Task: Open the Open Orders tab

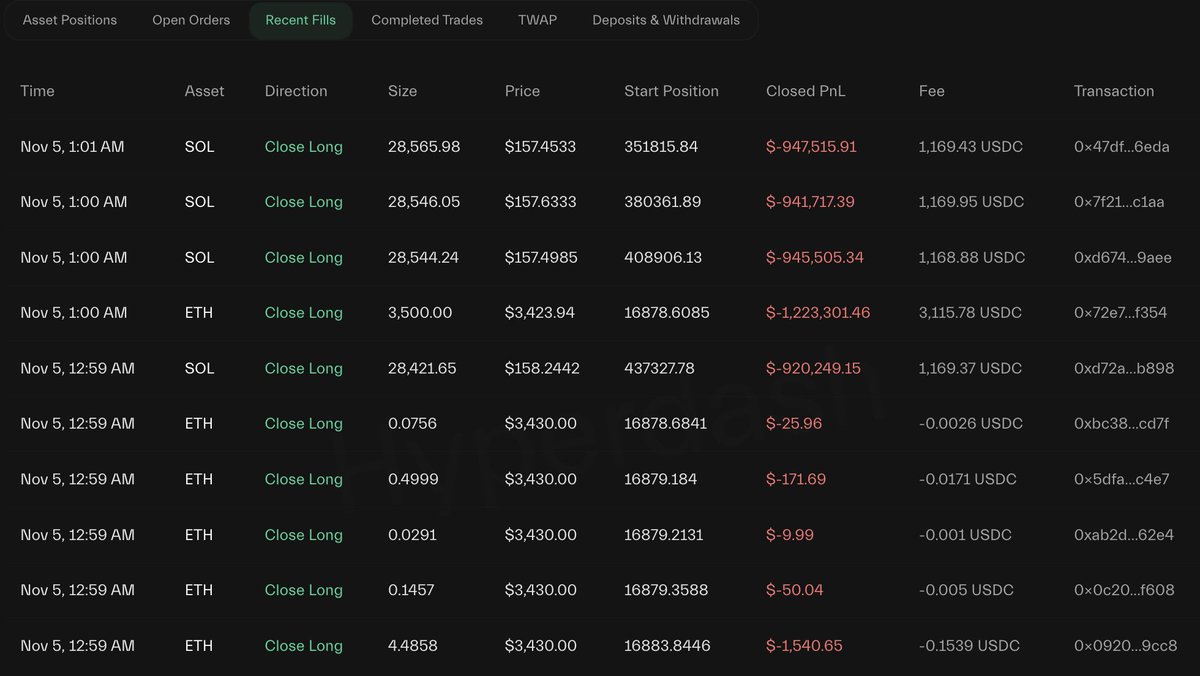Action: pyautogui.click(x=191, y=20)
